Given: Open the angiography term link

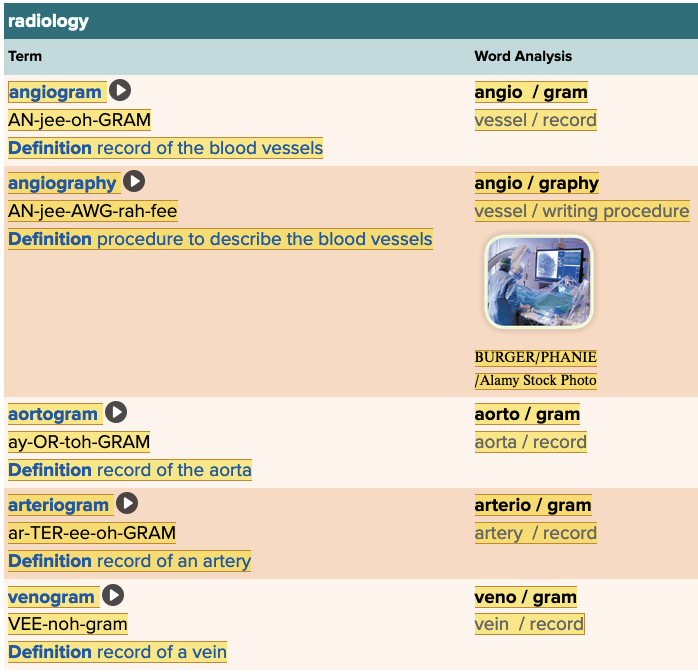Looking at the screenshot, I should [x=62, y=183].
